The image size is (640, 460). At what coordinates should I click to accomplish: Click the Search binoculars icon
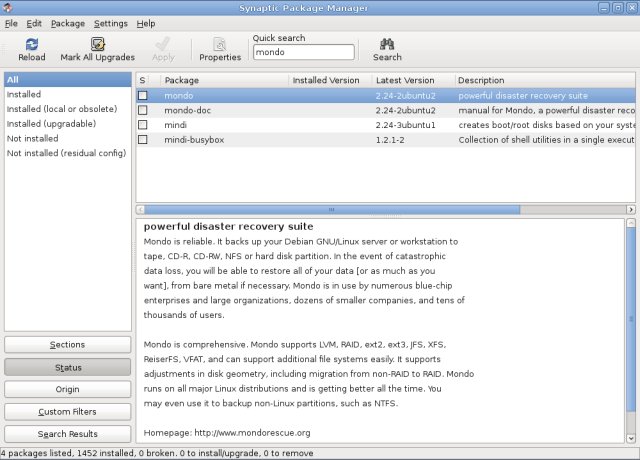click(387, 44)
